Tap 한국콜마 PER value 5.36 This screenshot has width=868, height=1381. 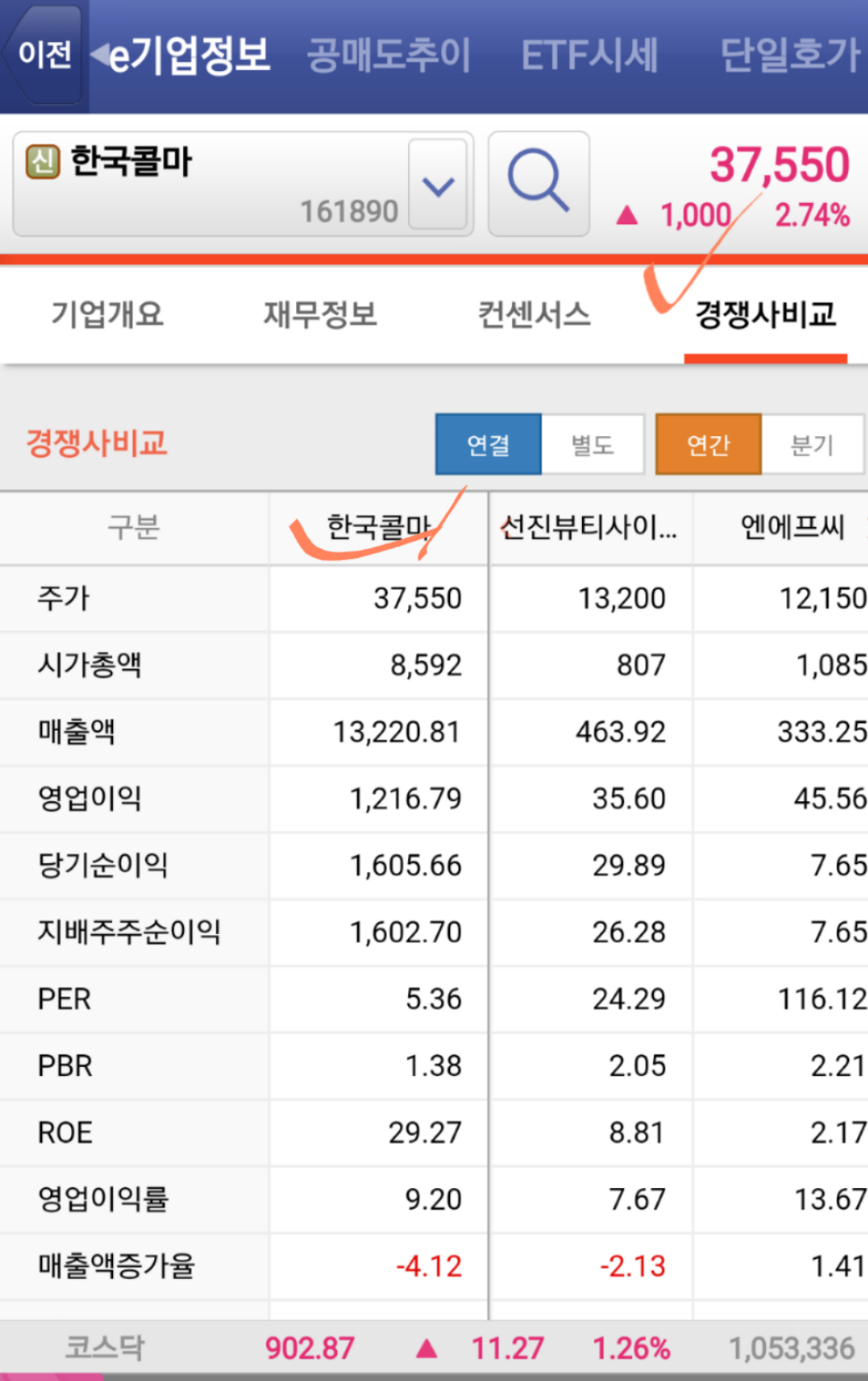coord(434,998)
